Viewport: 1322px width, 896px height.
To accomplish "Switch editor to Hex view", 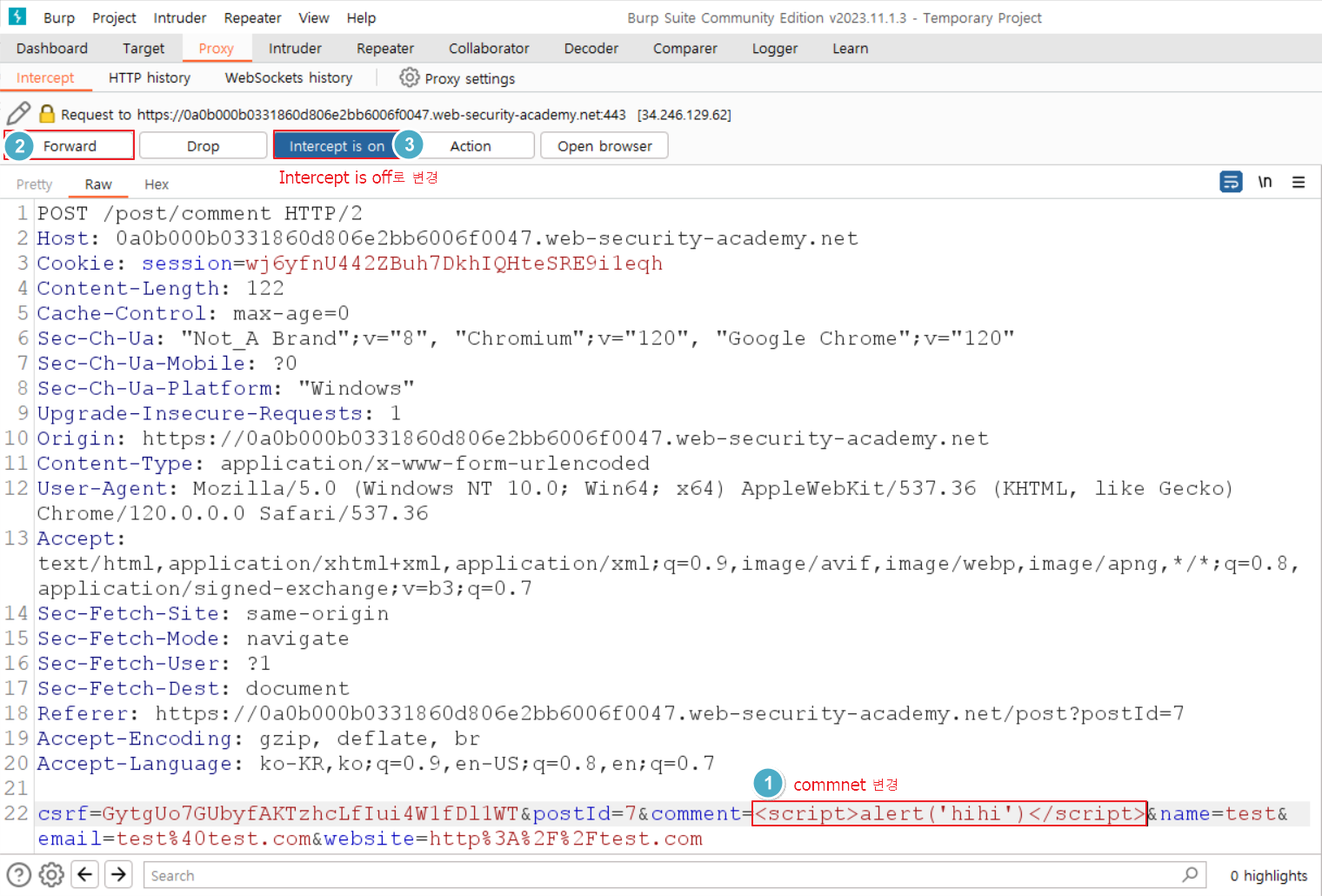I will tap(157, 184).
